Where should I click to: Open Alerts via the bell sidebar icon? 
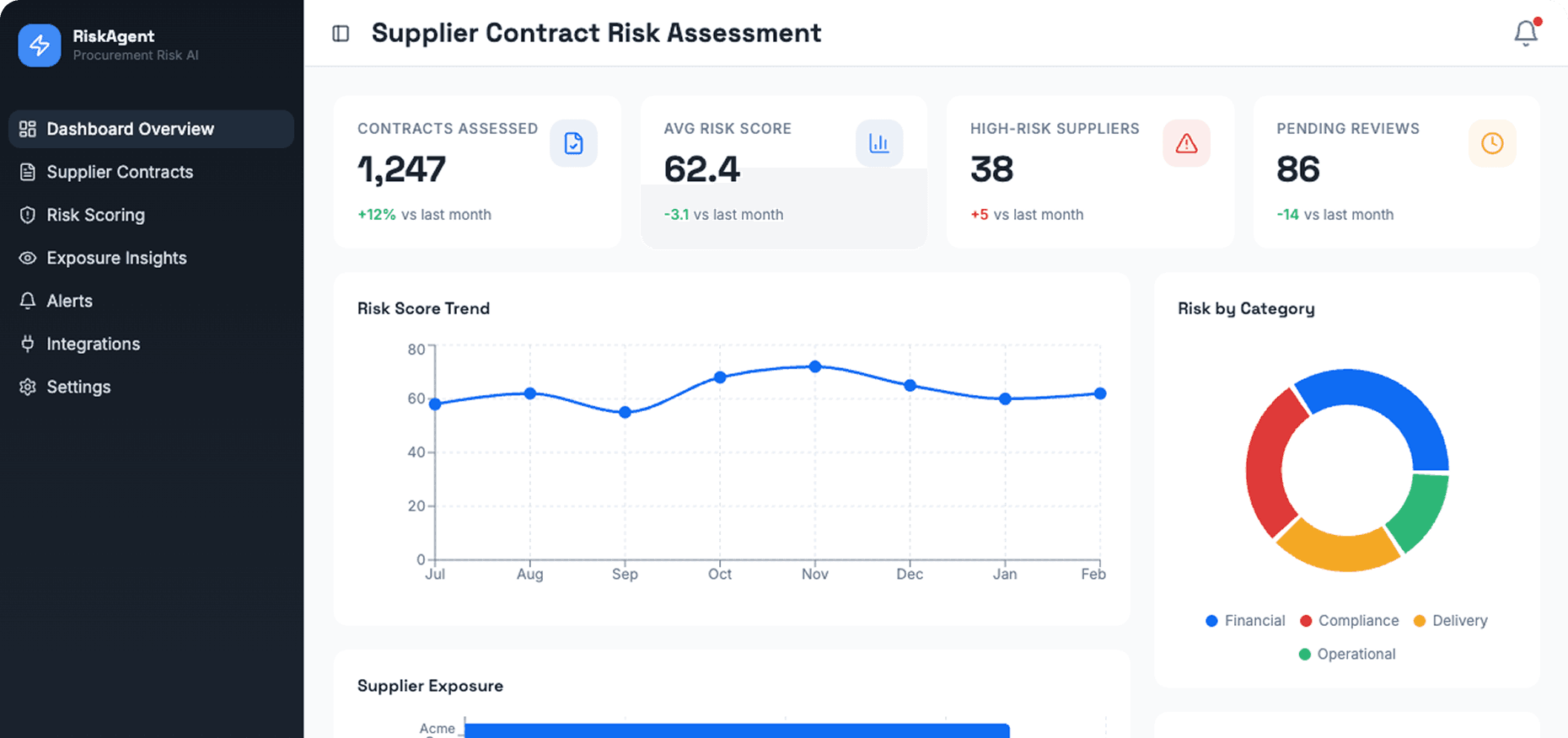[x=27, y=301]
